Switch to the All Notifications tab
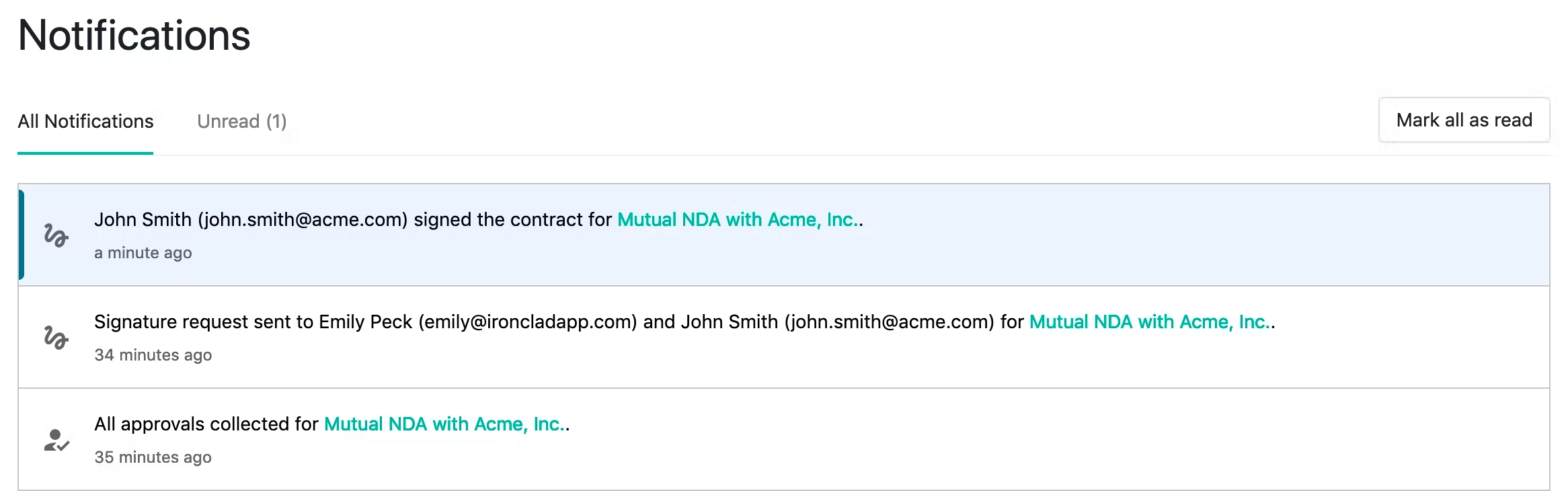 click(x=85, y=122)
